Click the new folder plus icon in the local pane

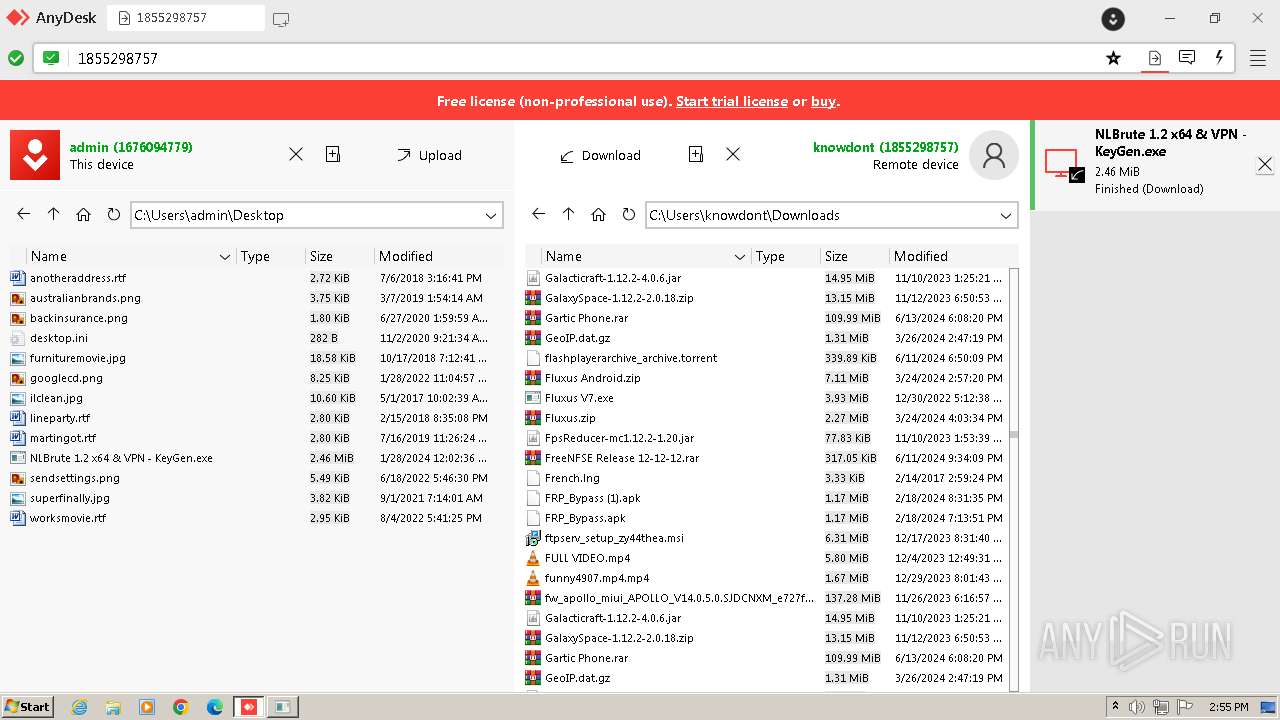coord(333,154)
